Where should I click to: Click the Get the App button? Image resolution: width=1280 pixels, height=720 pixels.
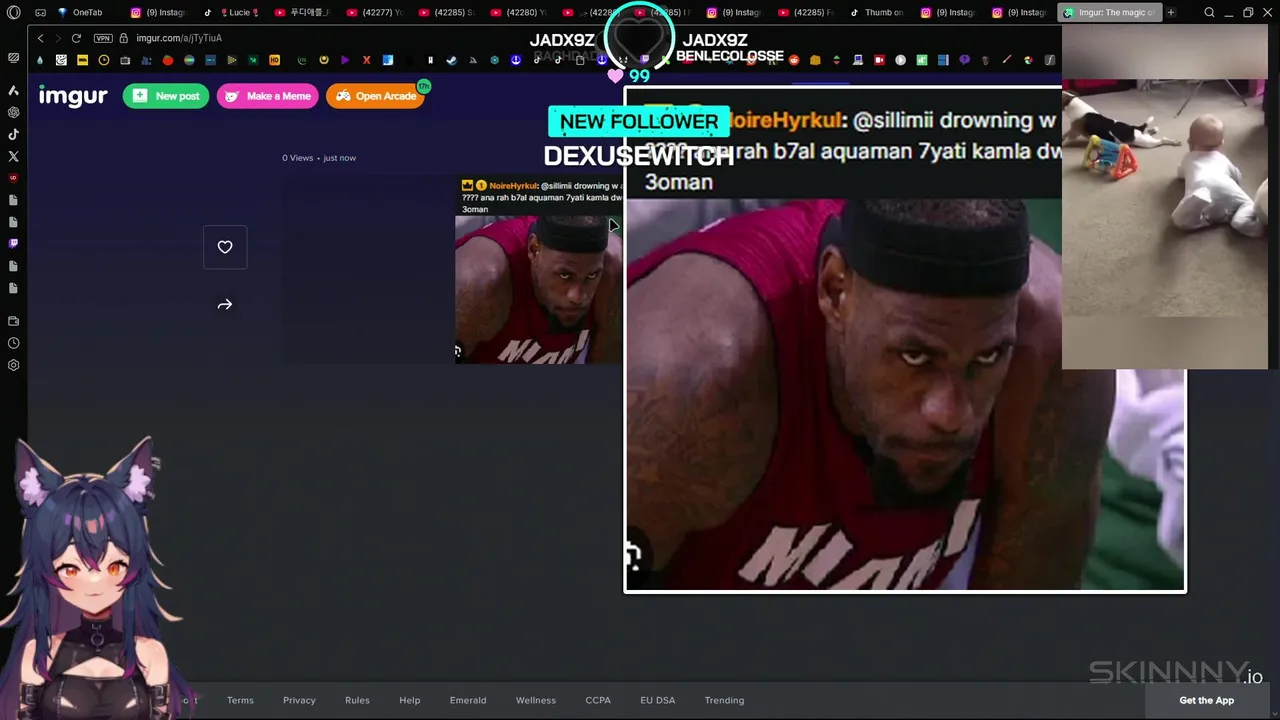tap(1206, 700)
